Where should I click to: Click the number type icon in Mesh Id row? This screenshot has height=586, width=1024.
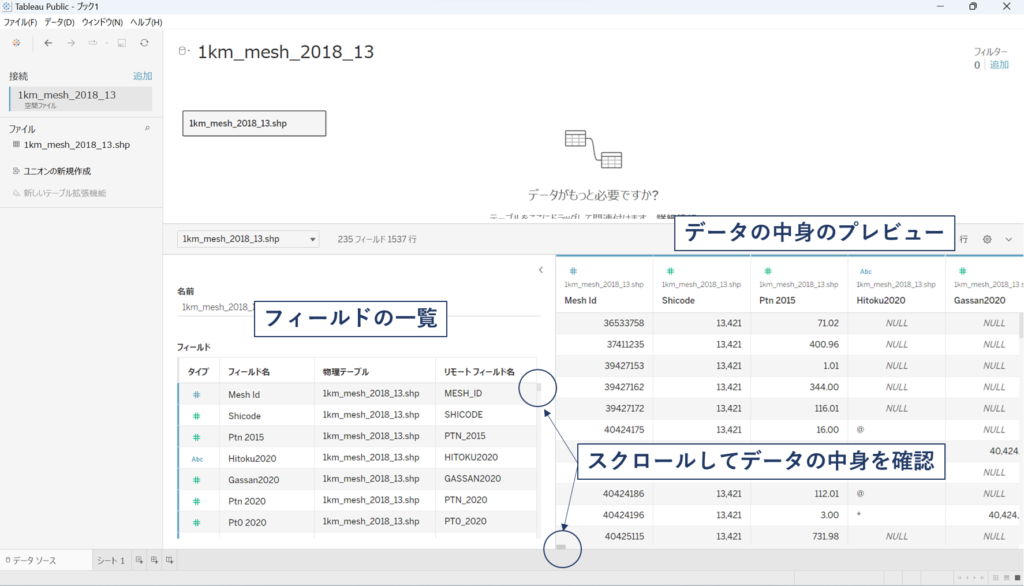(x=196, y=395)
